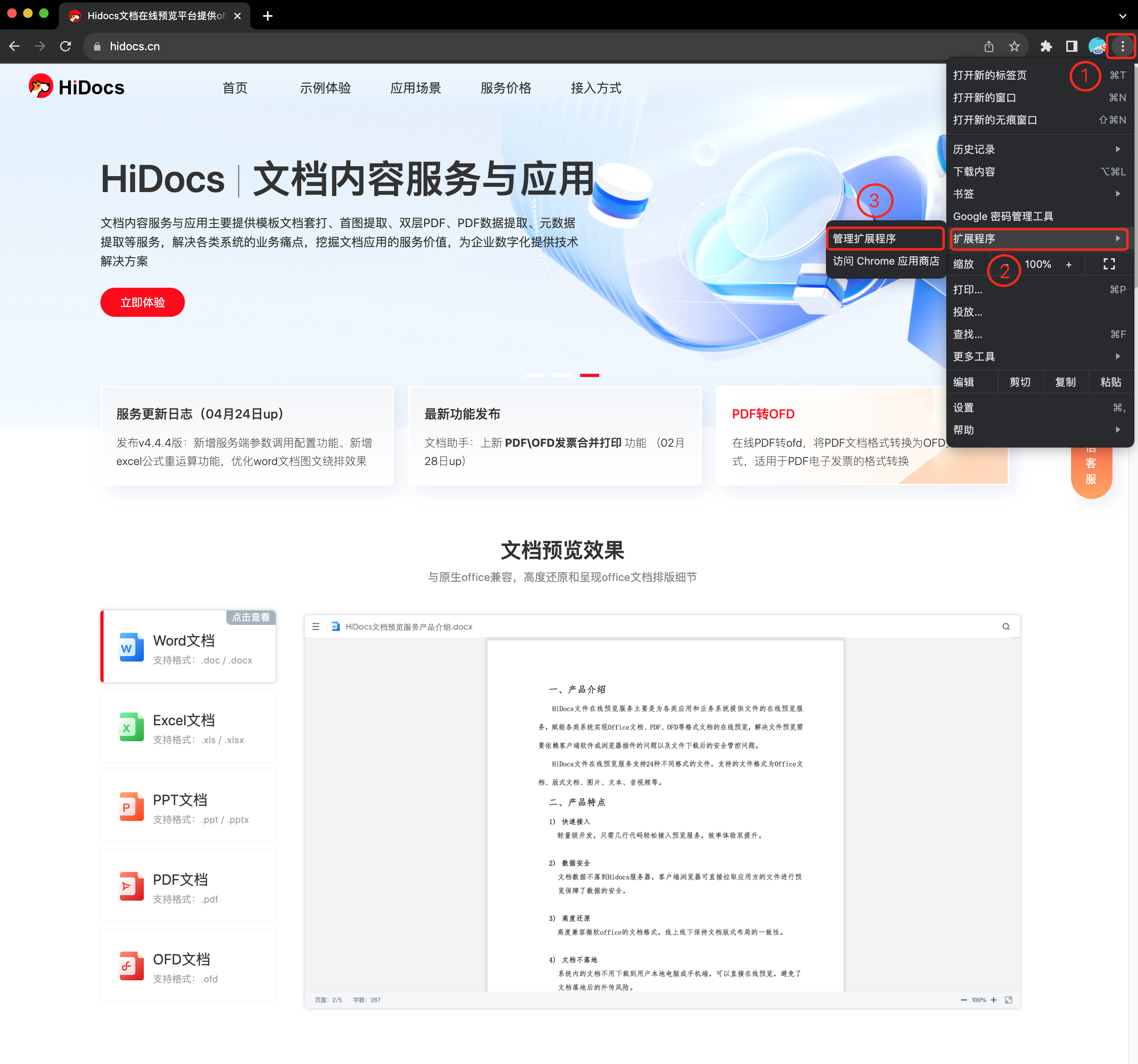Select 查找... menu item
This screenshot has width=1138, height=1064.
1040,334
